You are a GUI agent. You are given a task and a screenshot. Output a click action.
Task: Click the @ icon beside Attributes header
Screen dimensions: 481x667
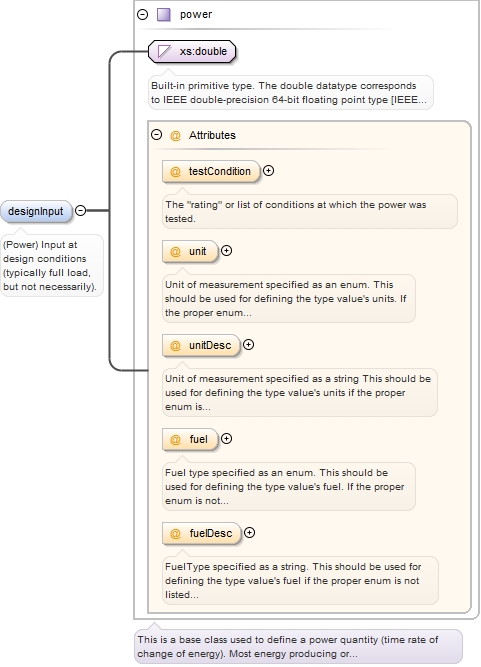tap(175, 135)
